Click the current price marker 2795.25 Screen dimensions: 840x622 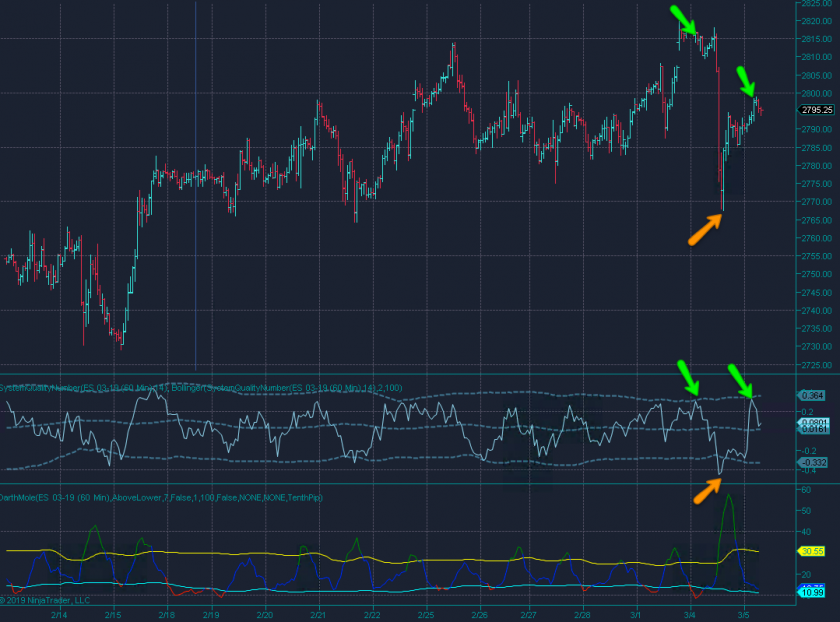coord(816,110)
